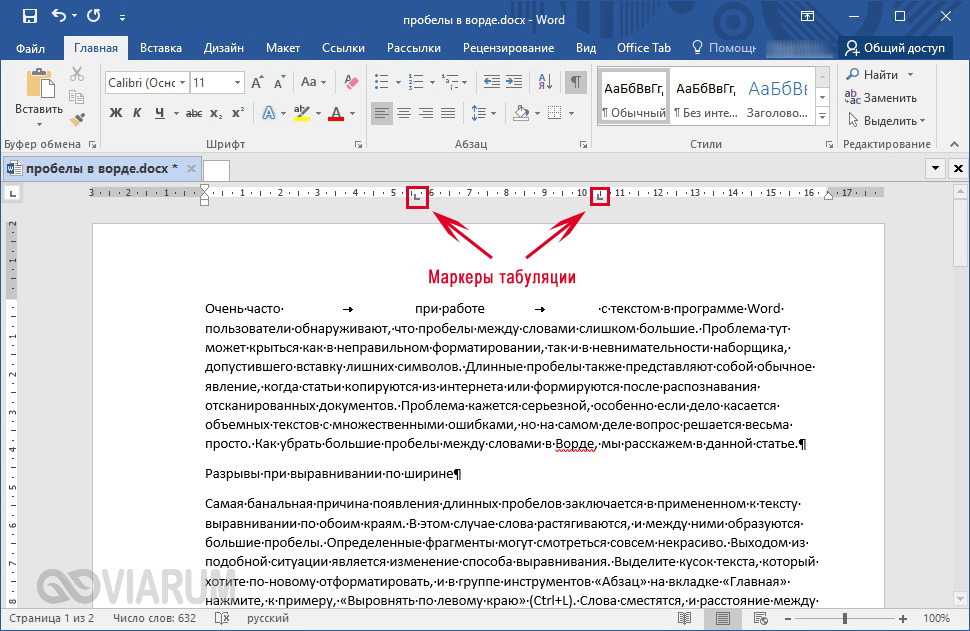Screen dimensions: 970x631
Task: Open the line spacing dropdown
Action: coord(494,113)
